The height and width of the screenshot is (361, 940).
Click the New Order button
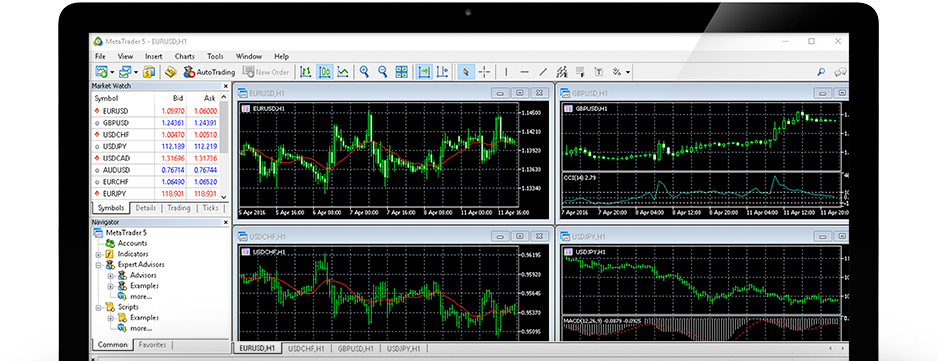pyautogui.click(x=266, y=72)
